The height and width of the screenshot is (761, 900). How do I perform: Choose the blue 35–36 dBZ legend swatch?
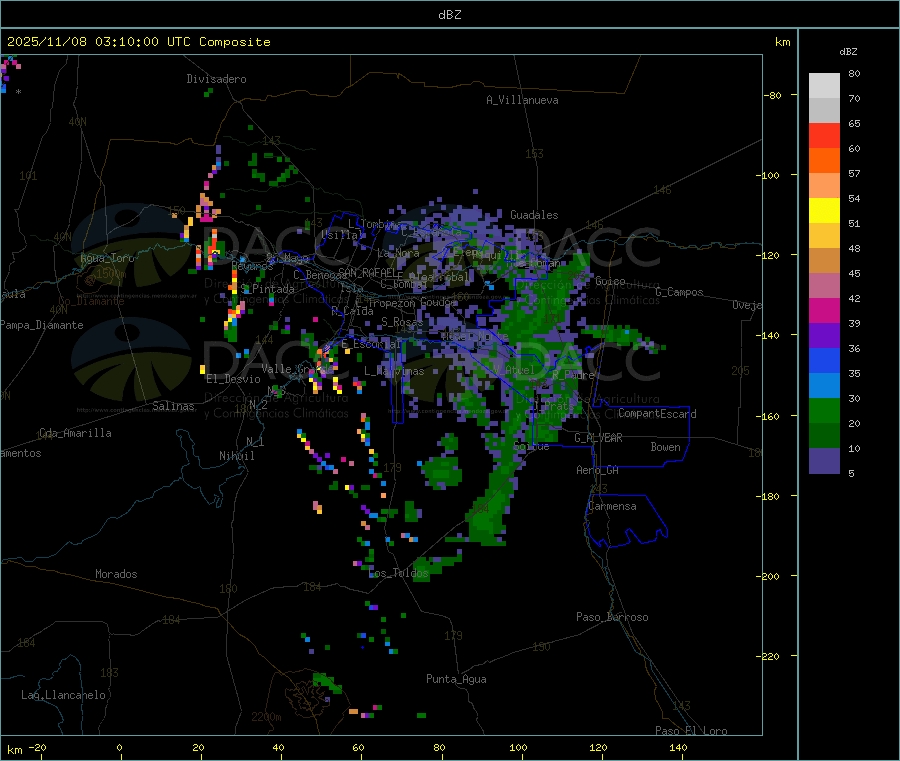click(824, 360)
